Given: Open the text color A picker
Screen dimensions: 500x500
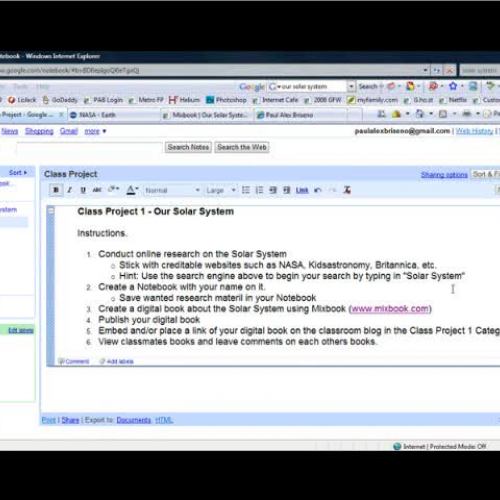Looking at the screenshot, I should [132, 190].
